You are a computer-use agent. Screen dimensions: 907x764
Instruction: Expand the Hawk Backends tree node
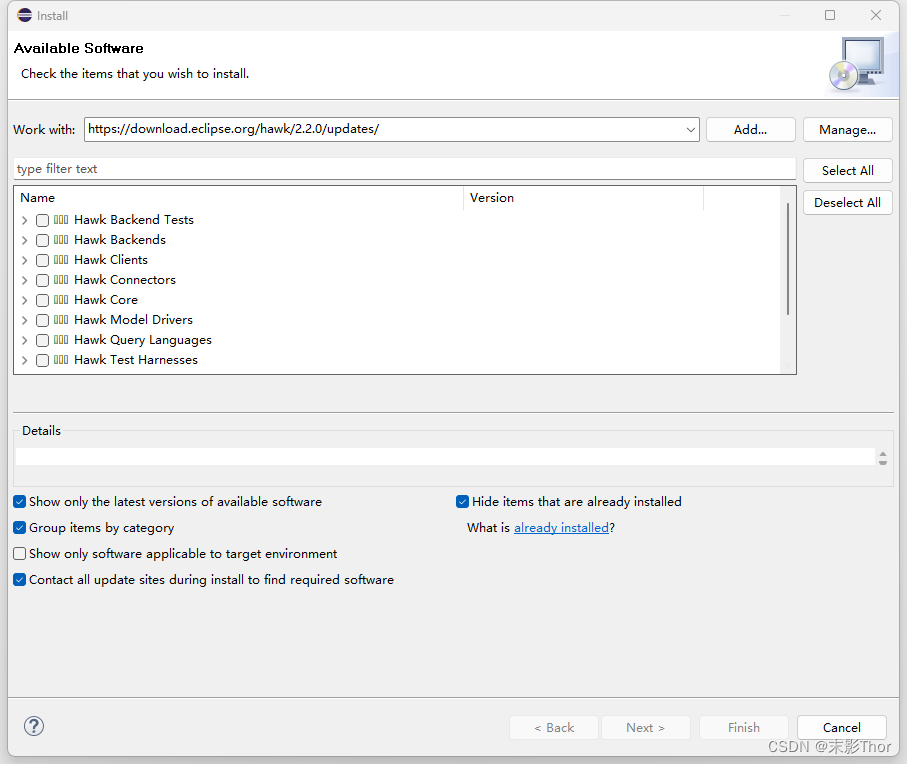pos(24,240)
